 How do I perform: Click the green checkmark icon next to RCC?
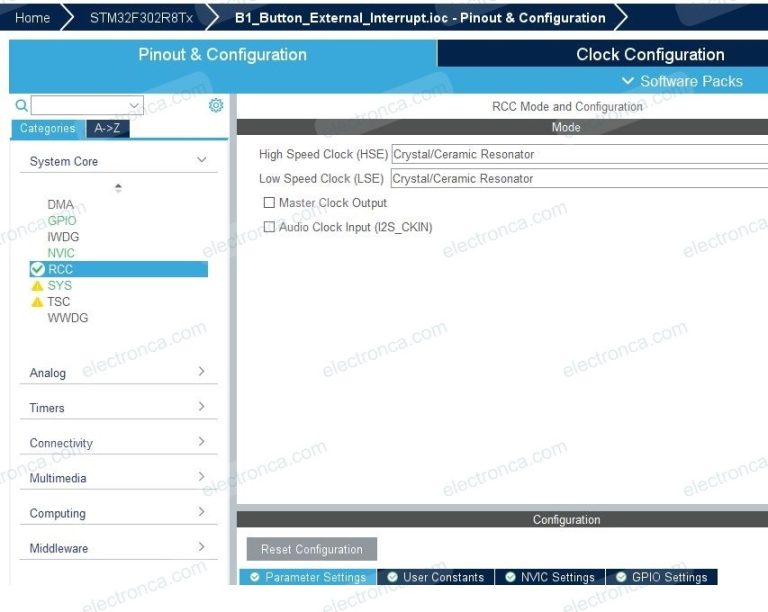[38, 269]
